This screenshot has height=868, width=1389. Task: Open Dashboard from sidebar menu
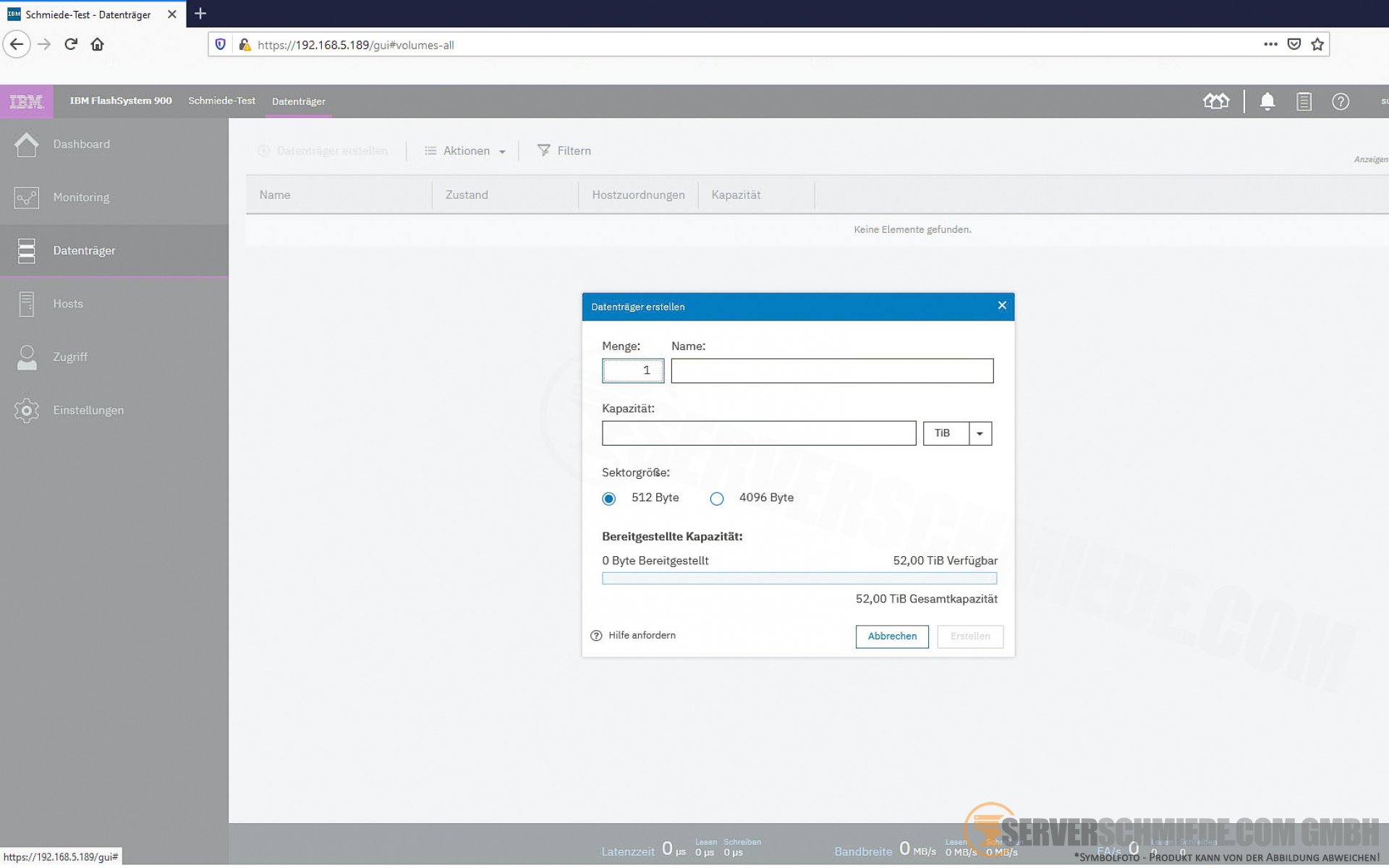click(81, 144)
